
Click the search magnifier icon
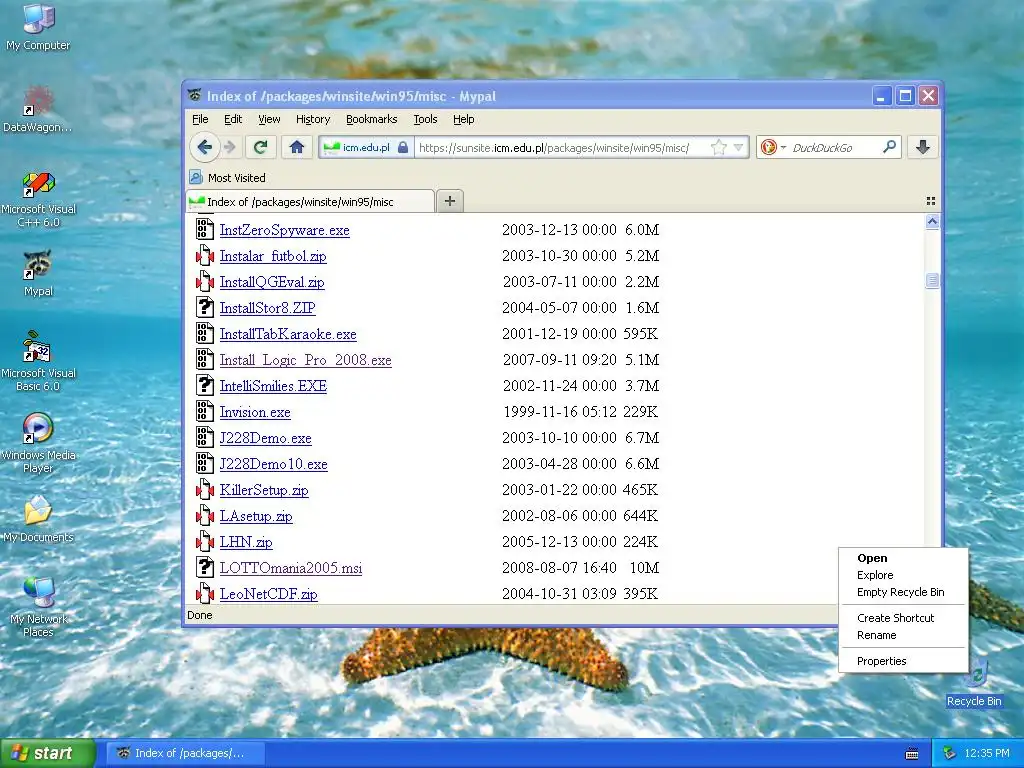[889, 148]
